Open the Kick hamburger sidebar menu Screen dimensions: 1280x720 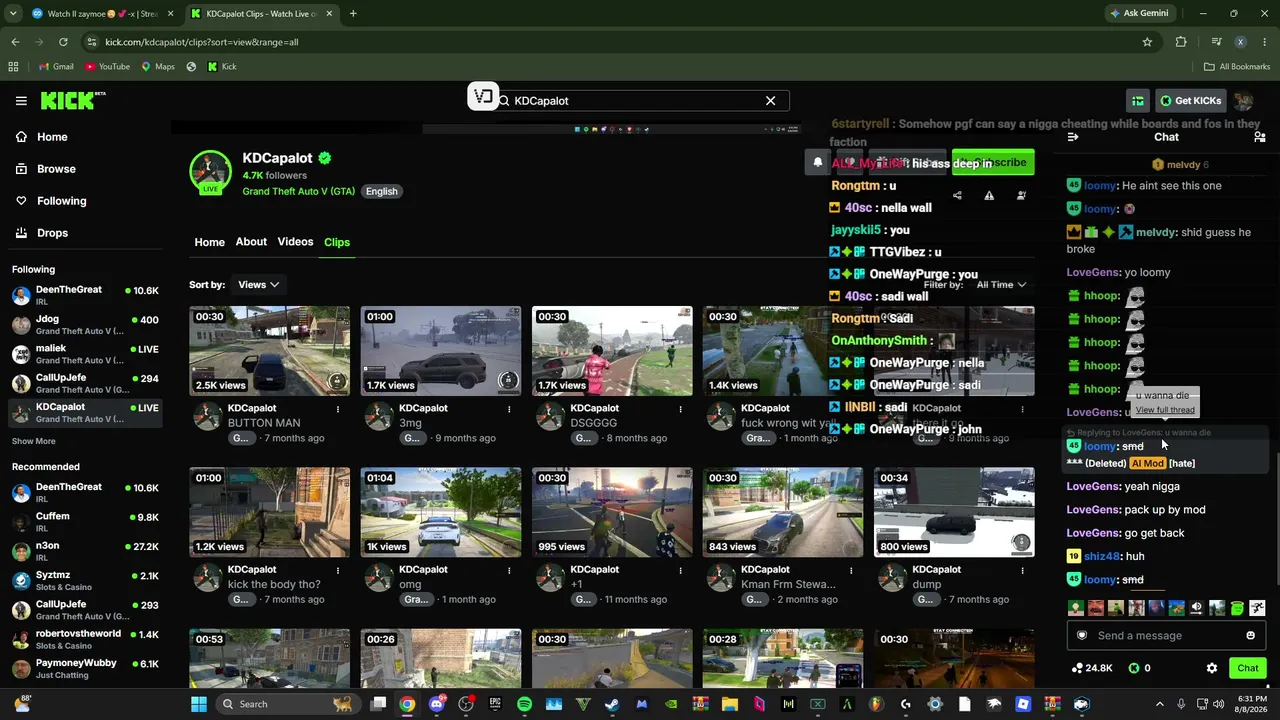coord(21,101)
